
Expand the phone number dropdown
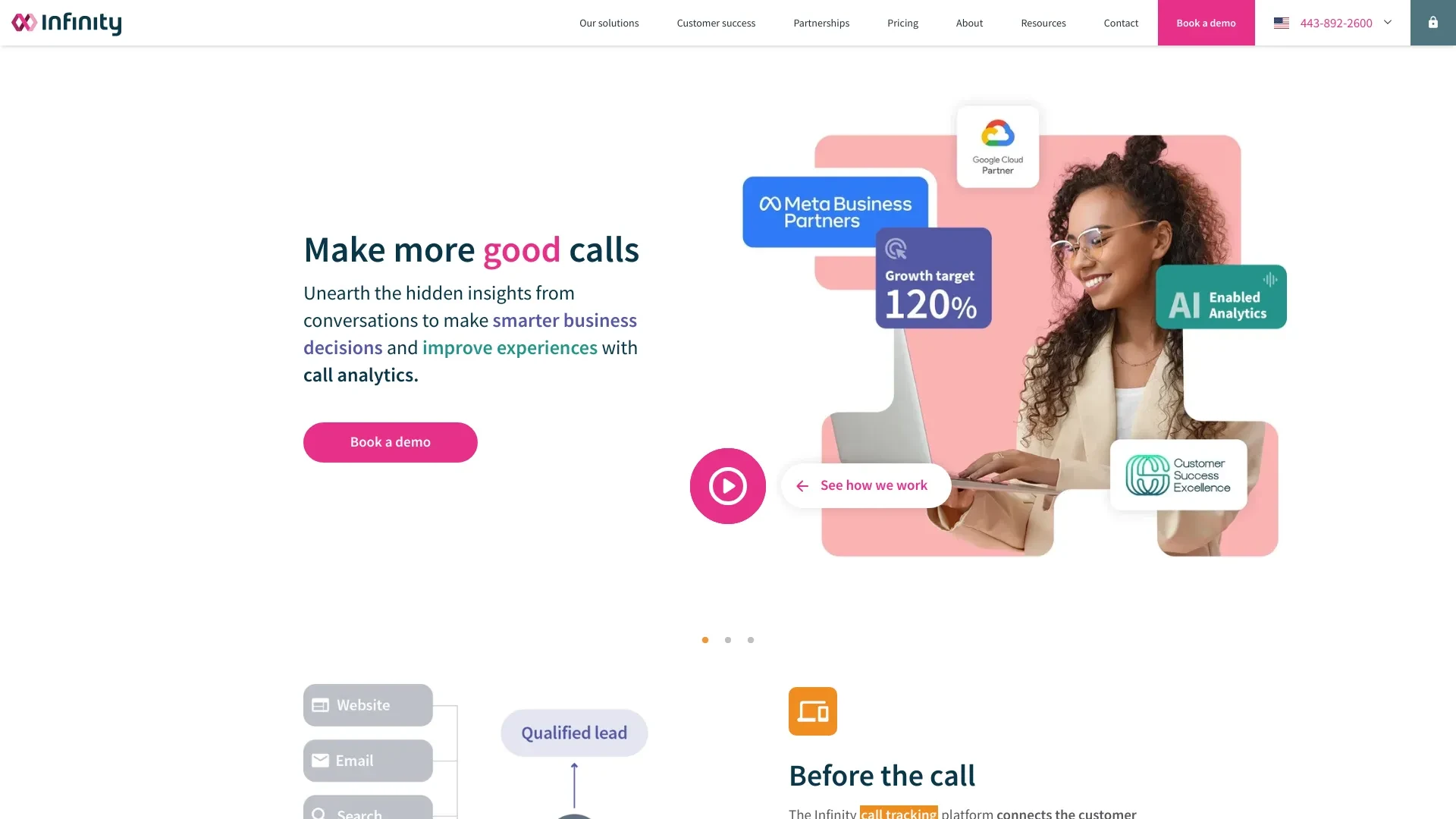pos(1388,22)
